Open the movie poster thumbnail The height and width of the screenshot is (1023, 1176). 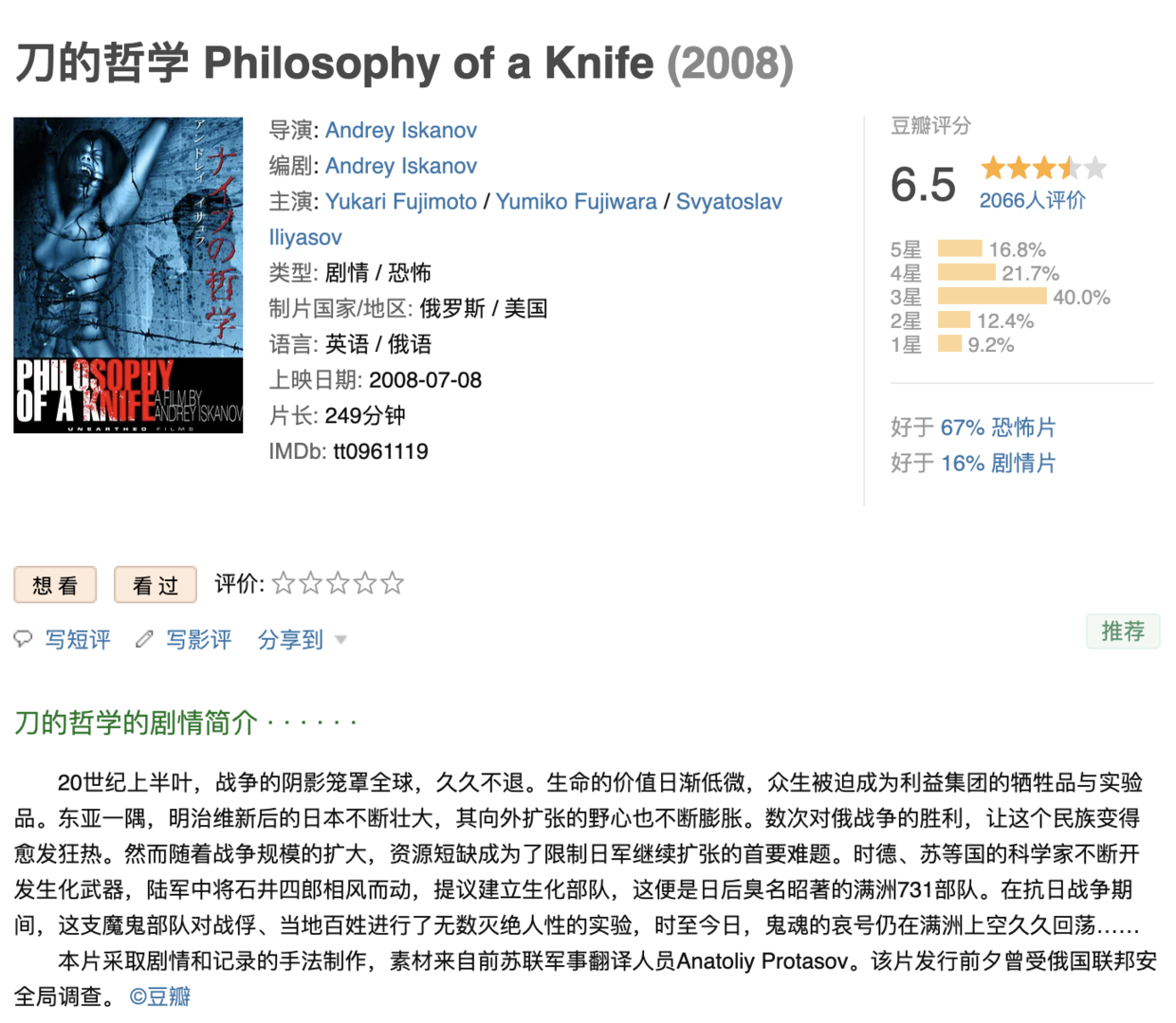[128, 275]
